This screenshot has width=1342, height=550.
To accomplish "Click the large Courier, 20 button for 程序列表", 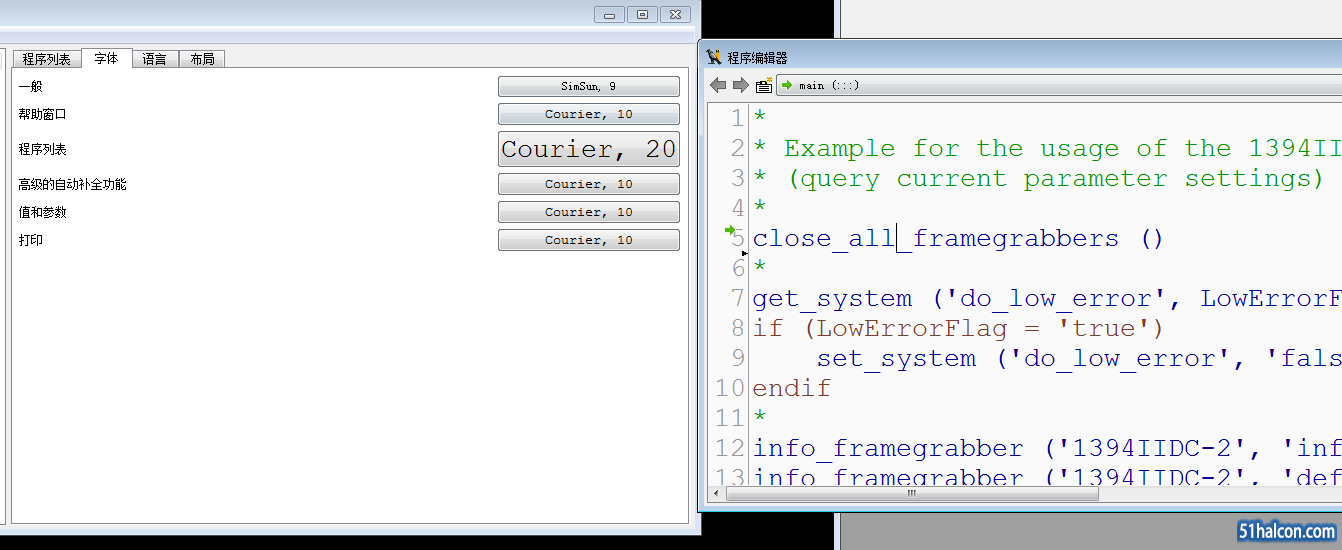I will click(589, 149).
